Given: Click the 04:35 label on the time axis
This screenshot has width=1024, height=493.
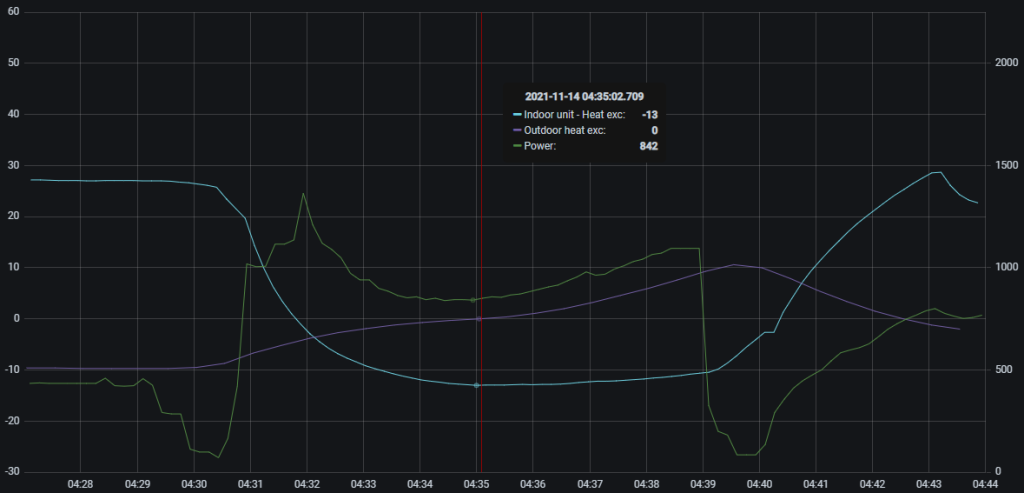Looking at the screenshot, I should 478,484.
